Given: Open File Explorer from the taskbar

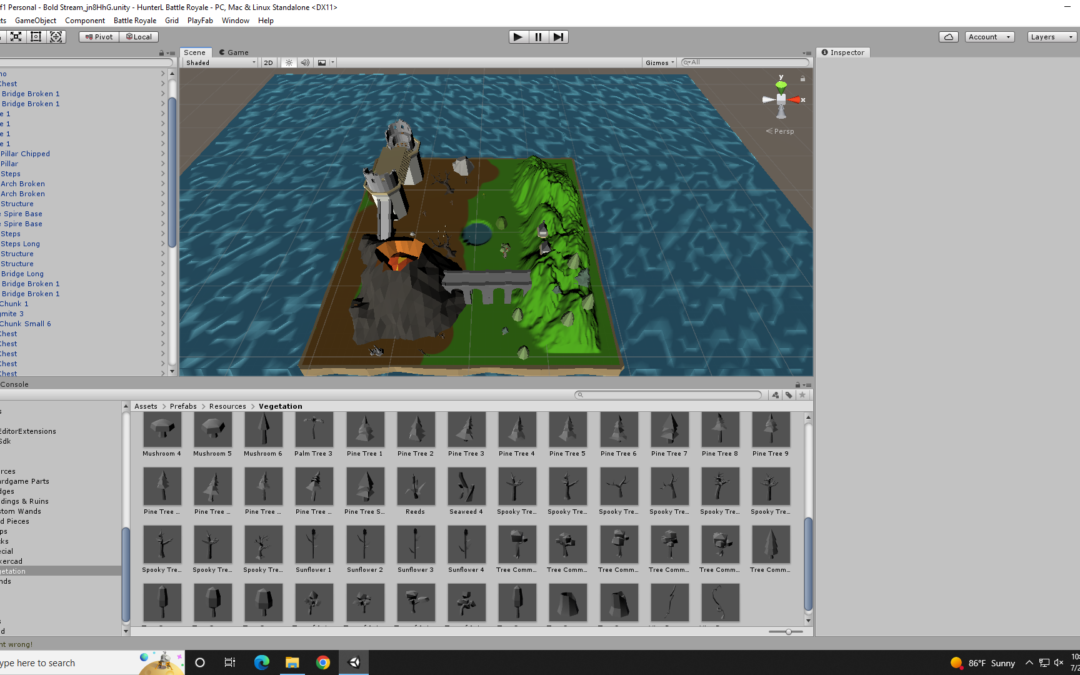Looking at the screenshot, I should tap(292, 663).
